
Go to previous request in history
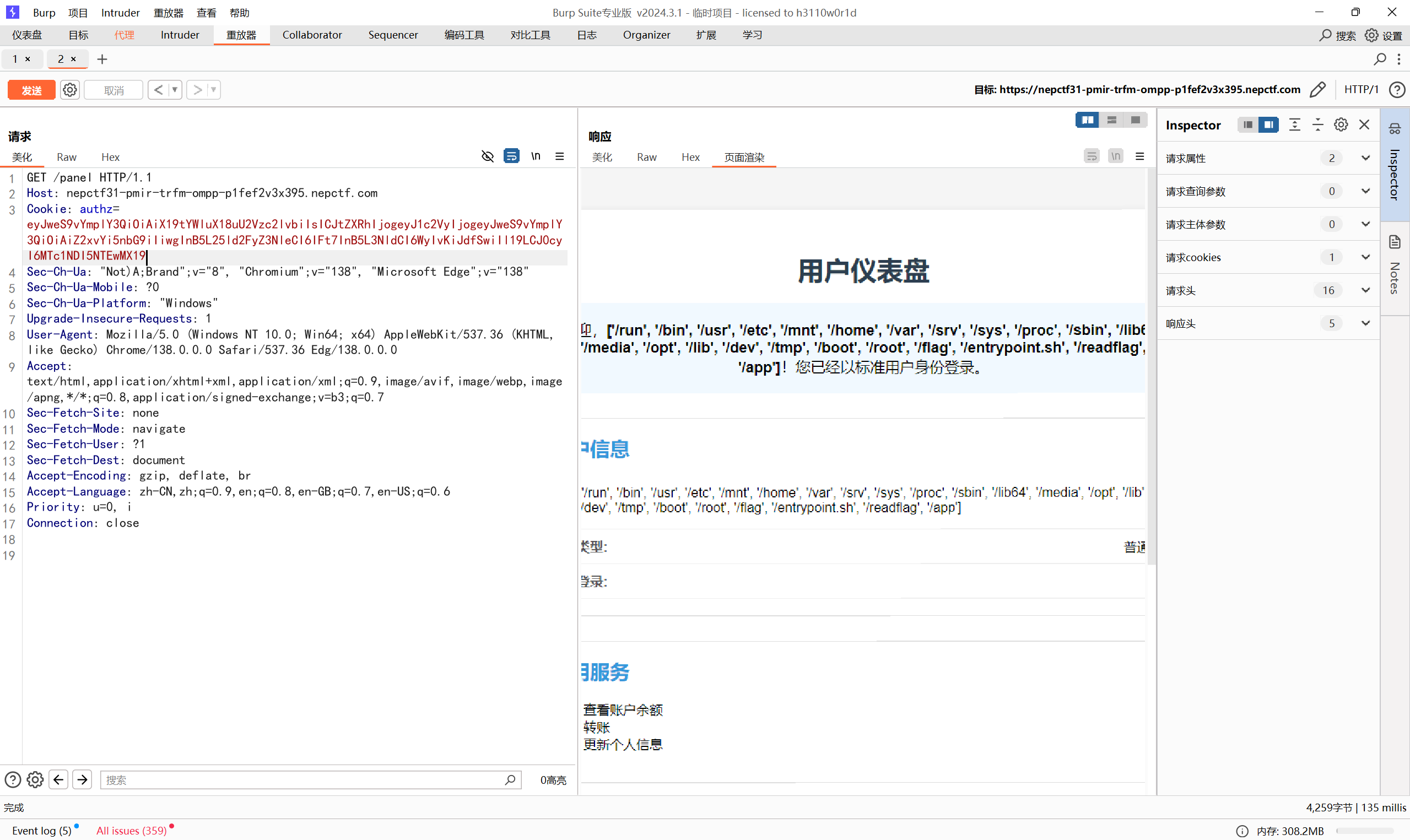pos(159,90)
